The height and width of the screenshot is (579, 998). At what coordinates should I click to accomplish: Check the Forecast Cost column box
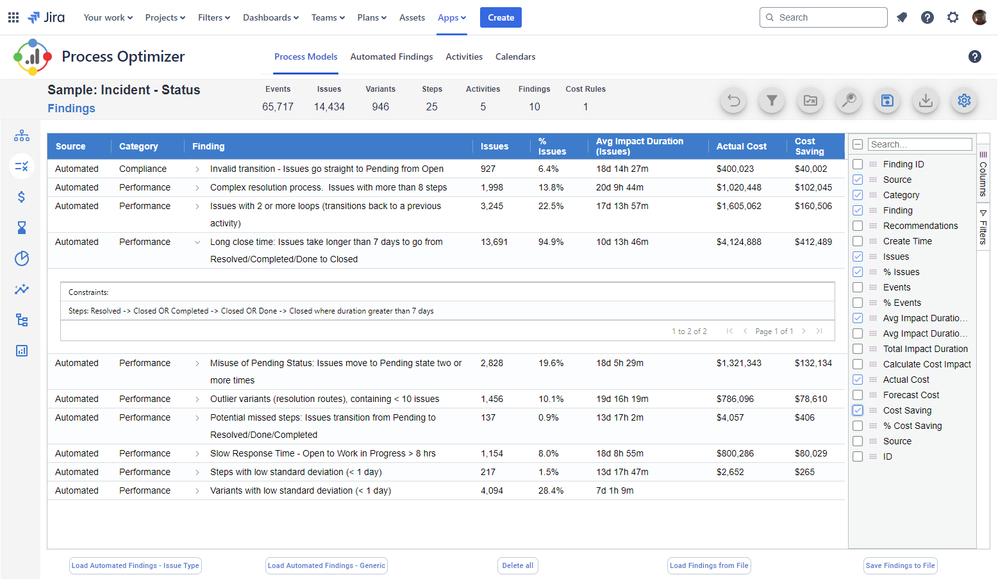858,395
